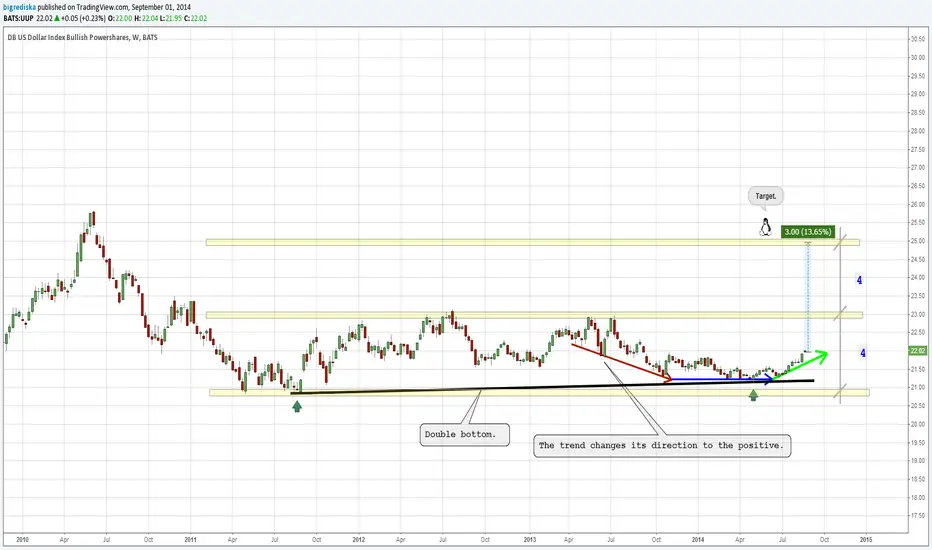Click the 19.00 price axis label

[x=918, y=461]
